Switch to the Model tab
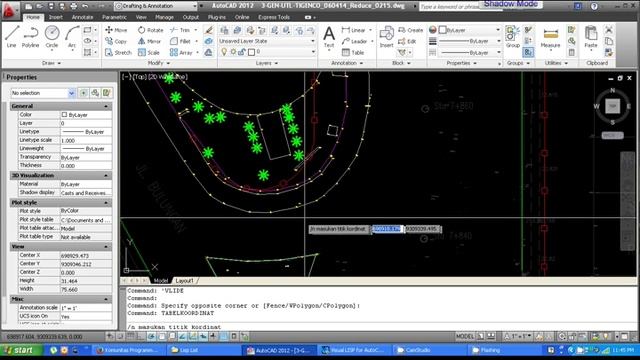 161,281
